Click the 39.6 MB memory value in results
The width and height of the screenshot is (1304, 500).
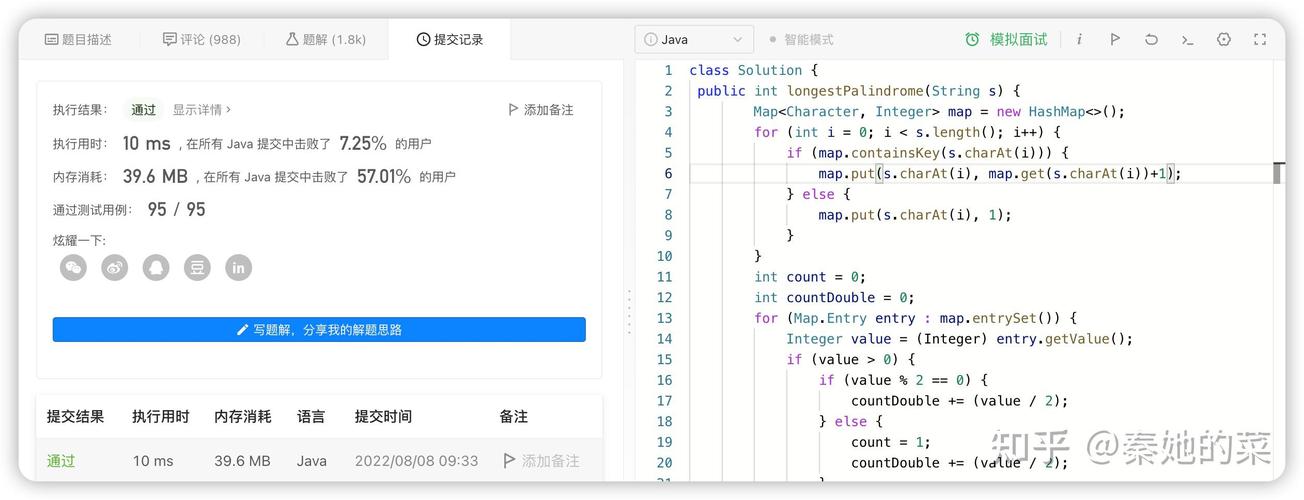[x=155, y=177]
